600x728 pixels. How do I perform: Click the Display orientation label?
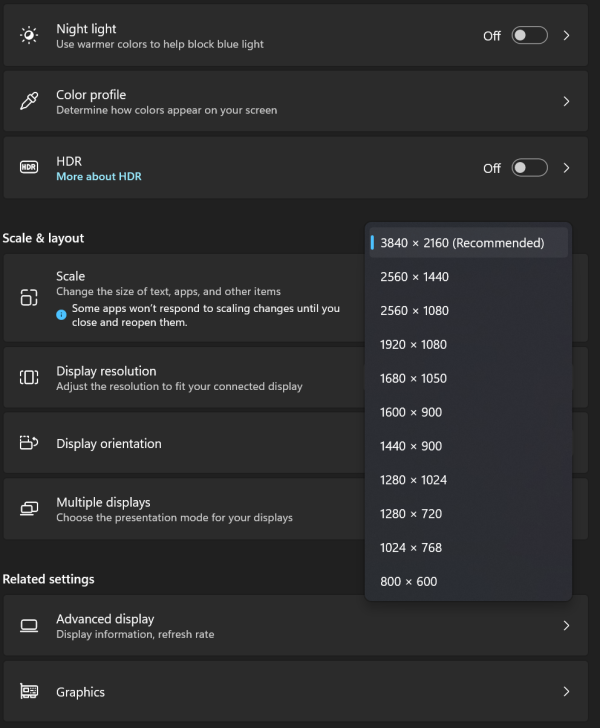(109, 443)
